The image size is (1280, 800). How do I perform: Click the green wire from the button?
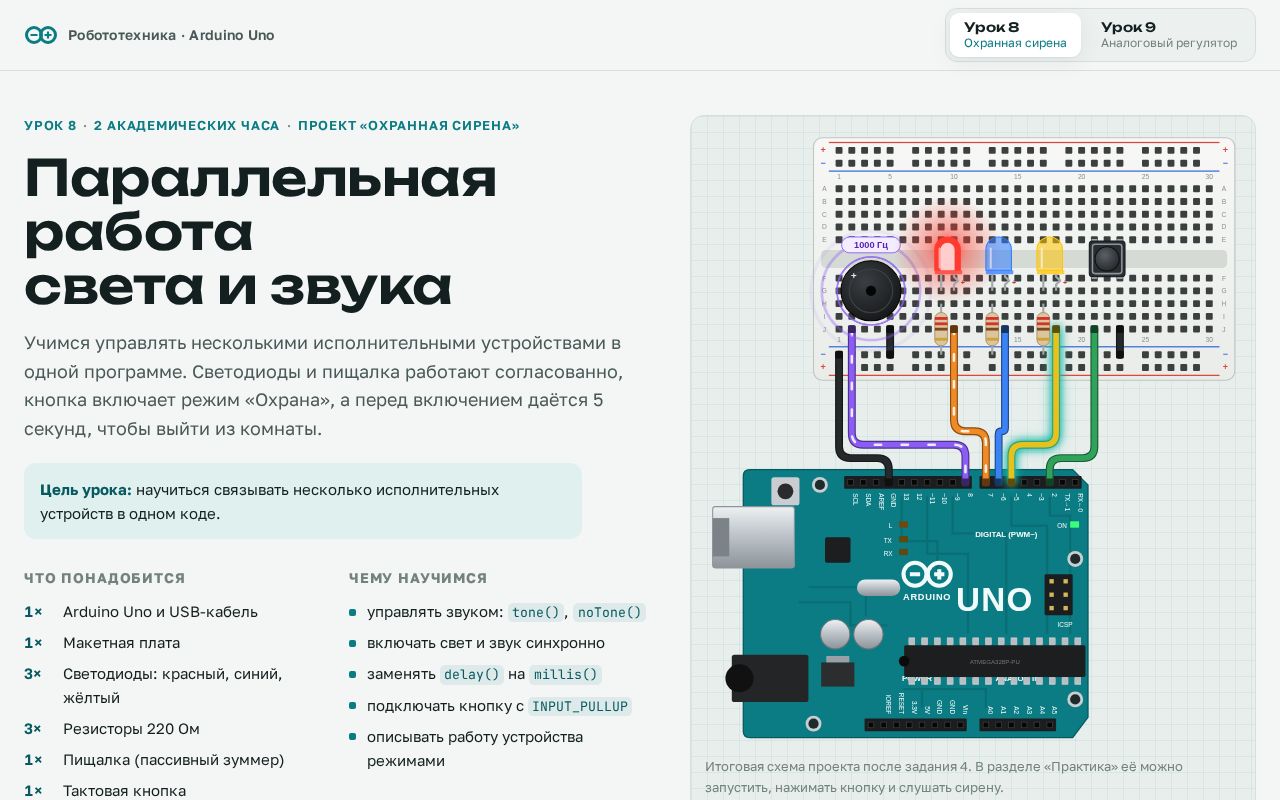point(1094,400)
